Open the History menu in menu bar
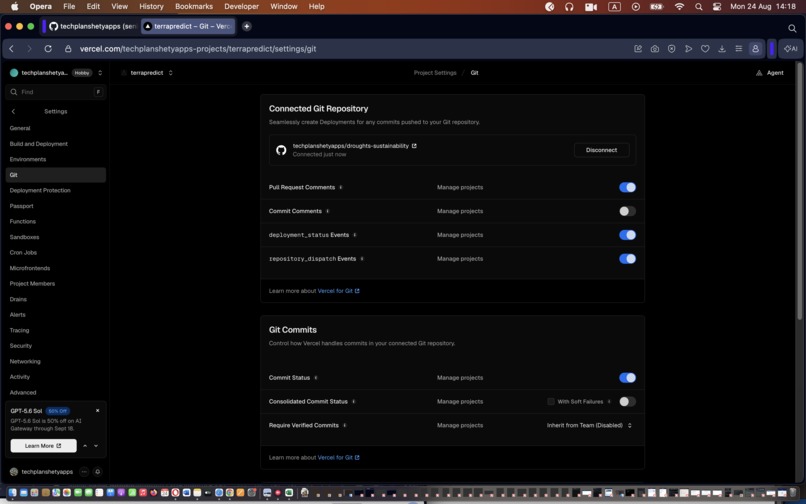The width and height of the screenshot is (806, 504). pyautogui.click(x=151, y=7)
